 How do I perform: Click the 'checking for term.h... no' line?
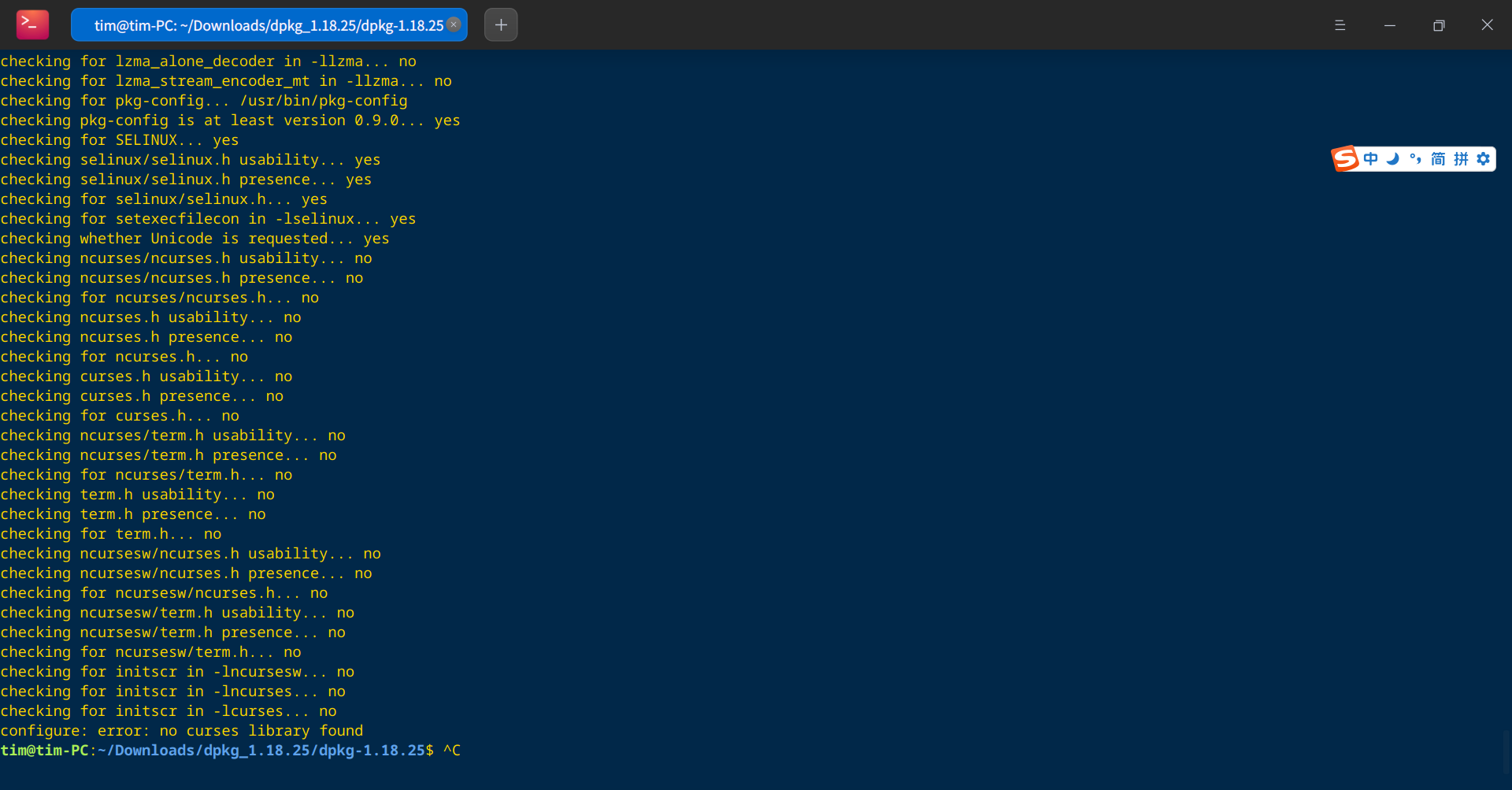tap(111, 534)
